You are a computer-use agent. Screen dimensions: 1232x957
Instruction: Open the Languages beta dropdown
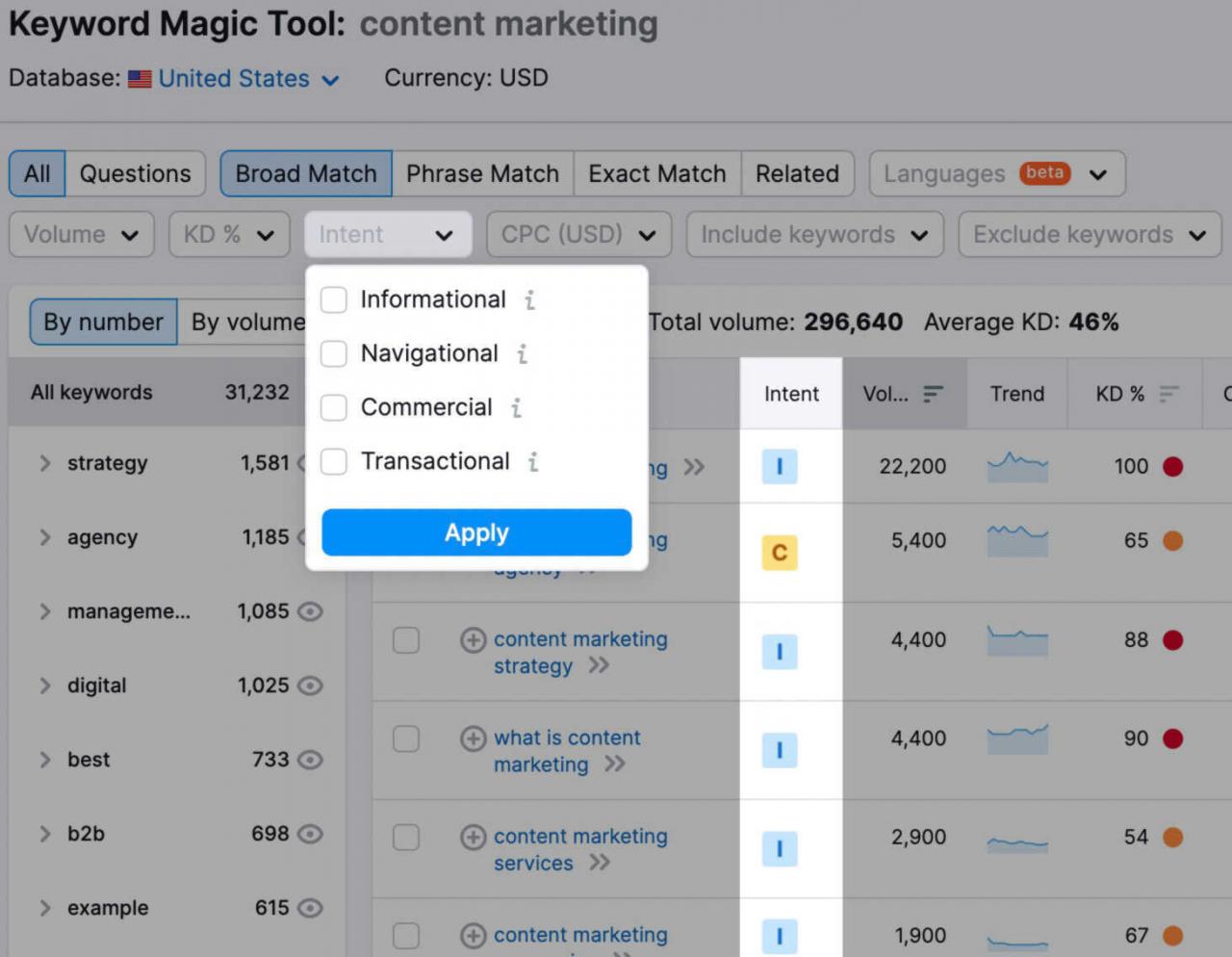coord(997,173)
